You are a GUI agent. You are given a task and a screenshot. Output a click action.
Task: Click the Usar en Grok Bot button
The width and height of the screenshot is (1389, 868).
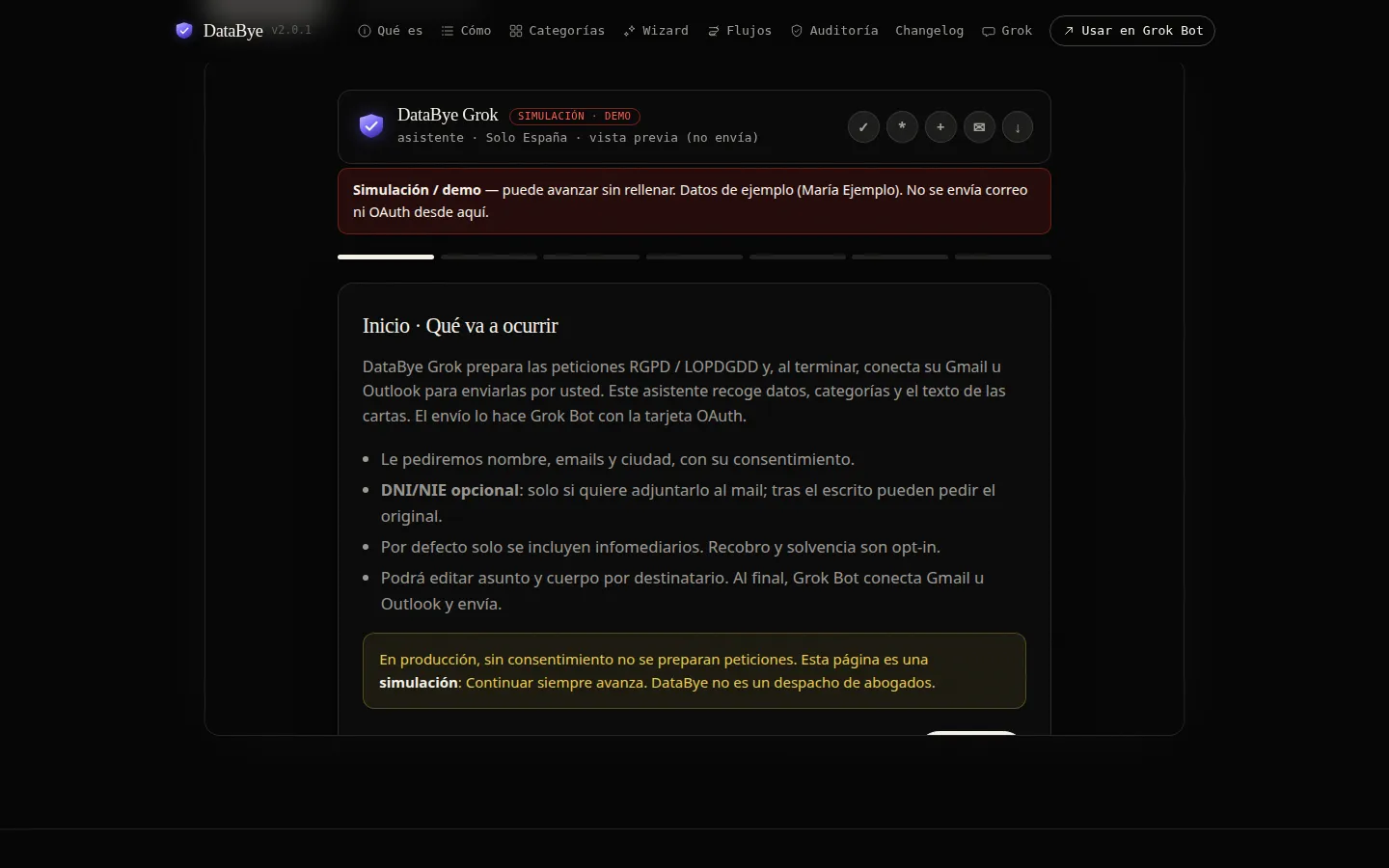[x=1132, y=31]
